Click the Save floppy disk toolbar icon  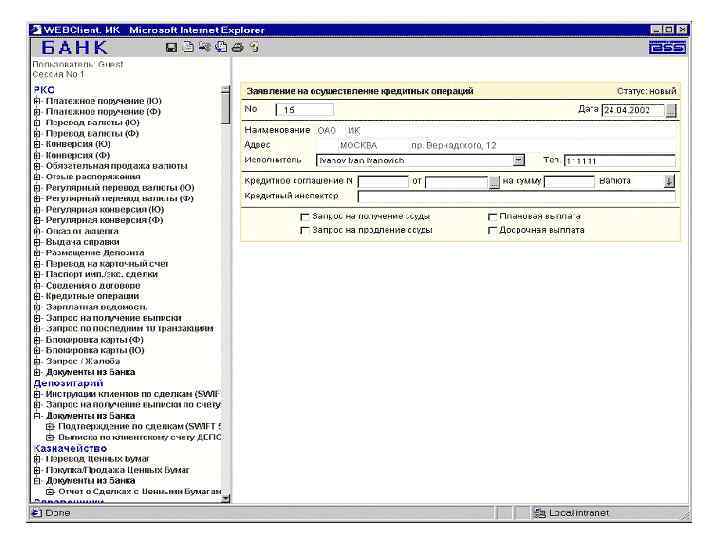click(x=171, y=47)
